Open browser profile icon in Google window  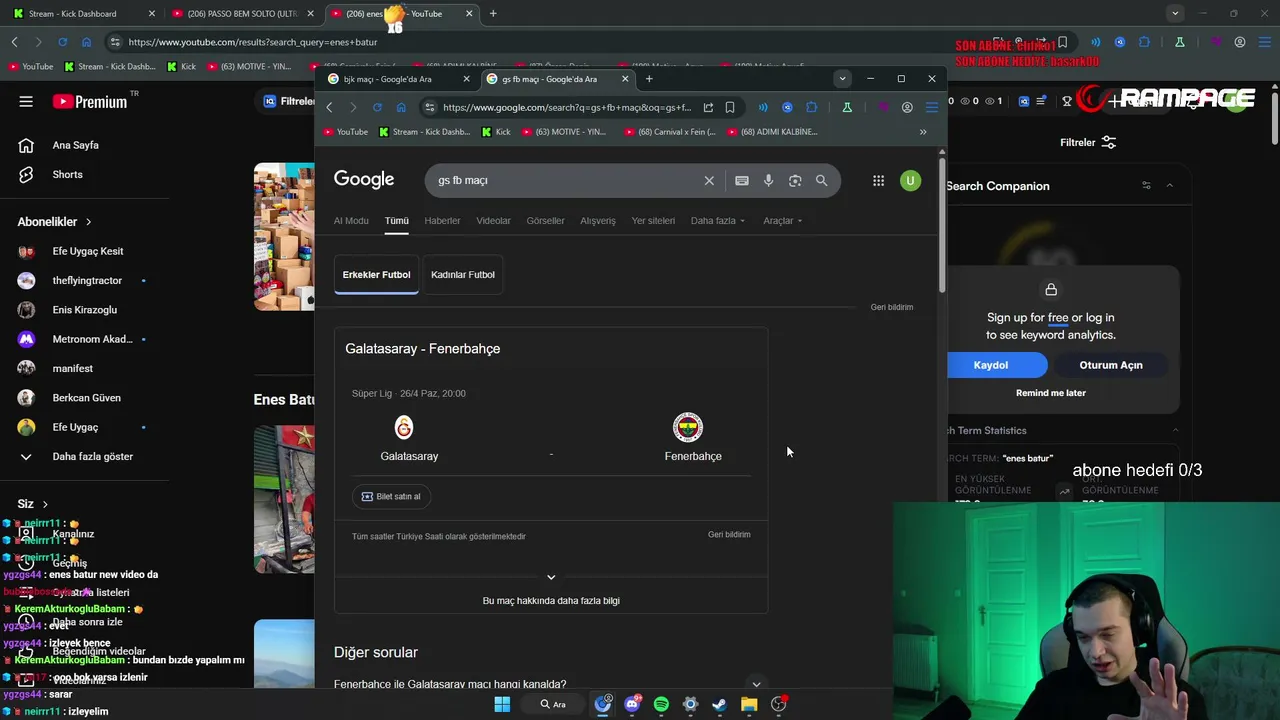point(907,107)
